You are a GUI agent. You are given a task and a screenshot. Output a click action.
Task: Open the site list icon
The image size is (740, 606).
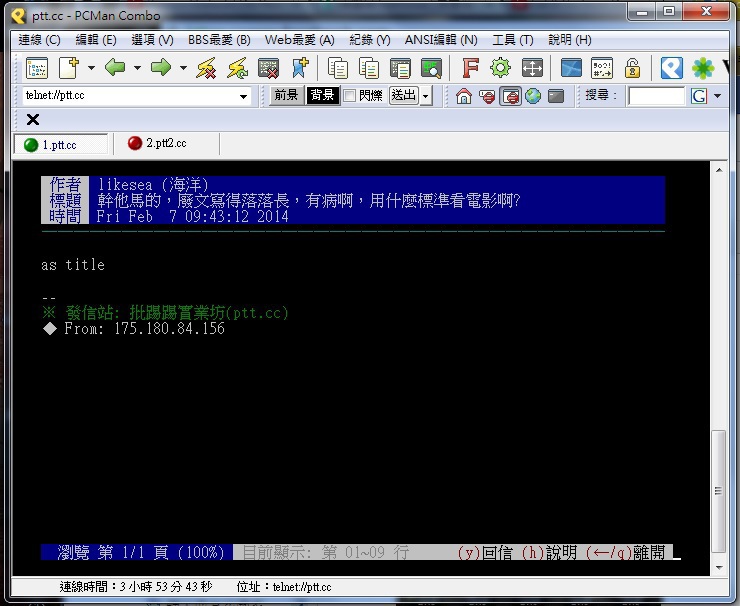pyautogui.click(x=37, y=68)
